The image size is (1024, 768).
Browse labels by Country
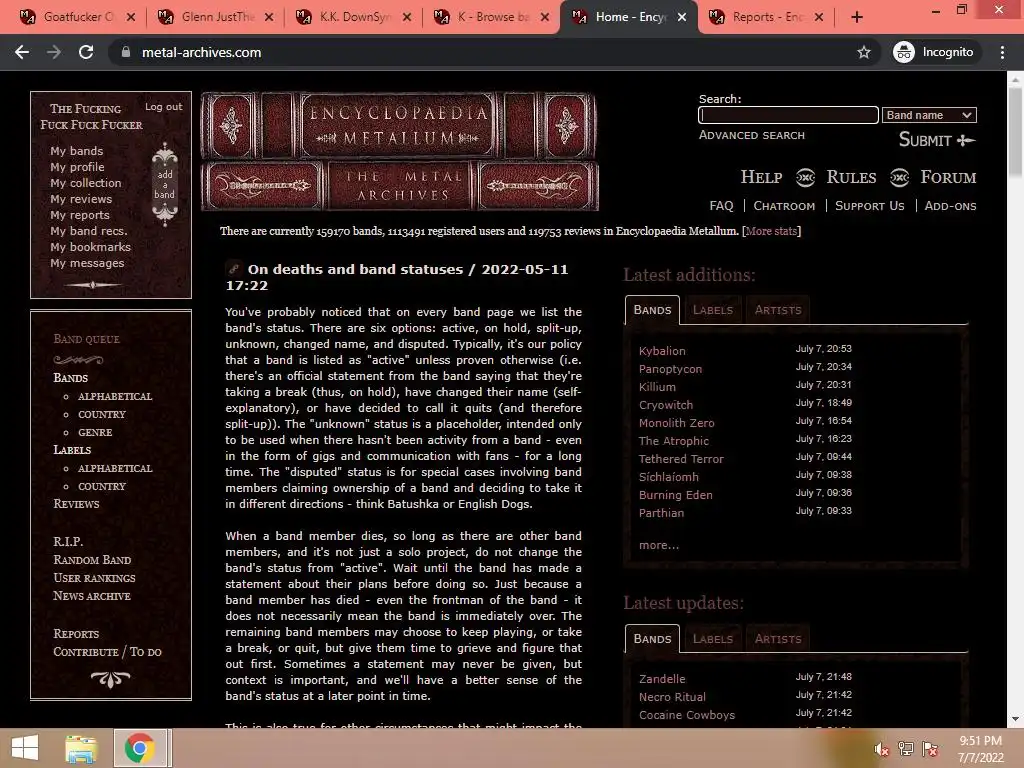click(102, 487)
